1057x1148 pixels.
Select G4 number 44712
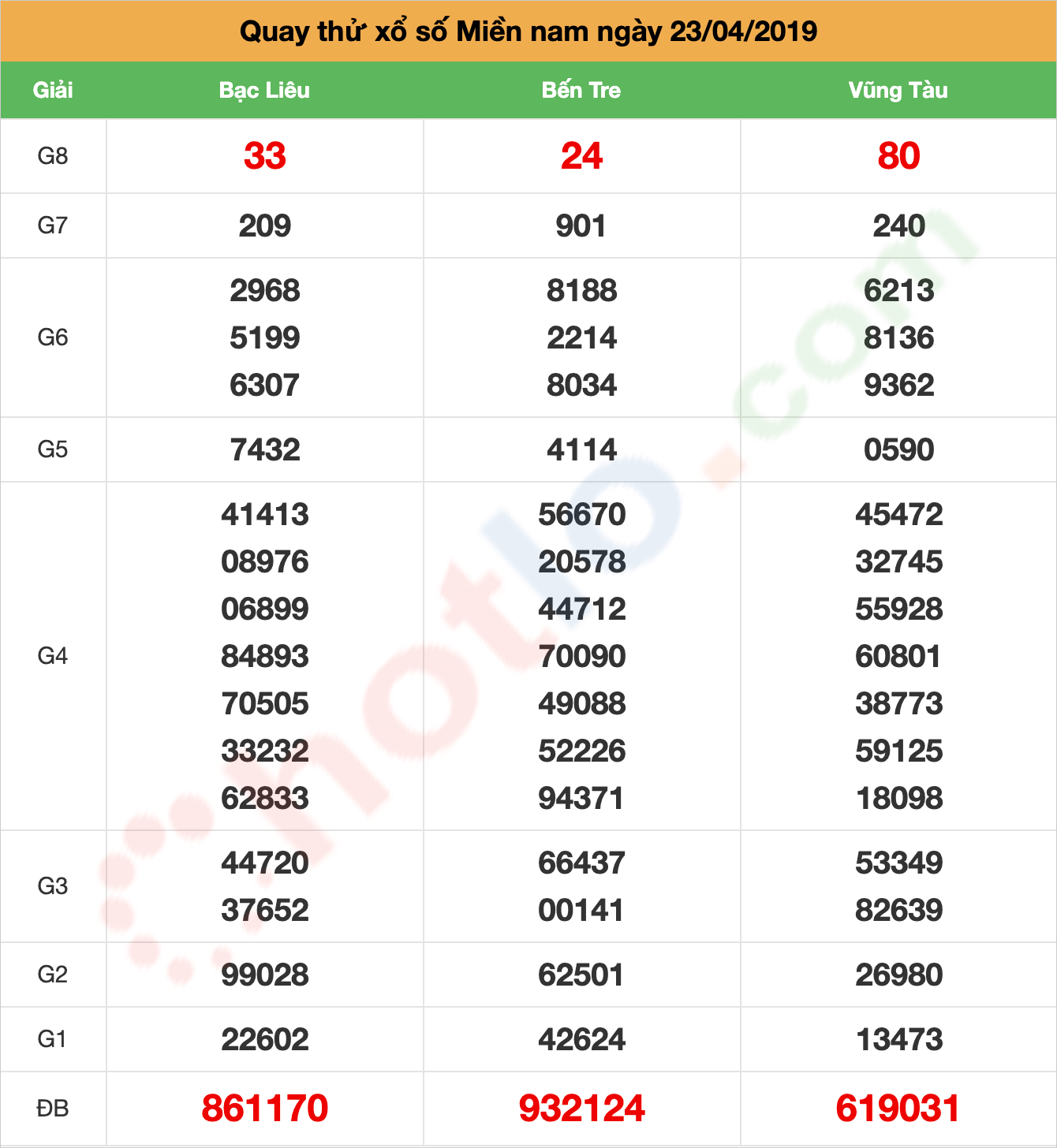click(581, 609)
